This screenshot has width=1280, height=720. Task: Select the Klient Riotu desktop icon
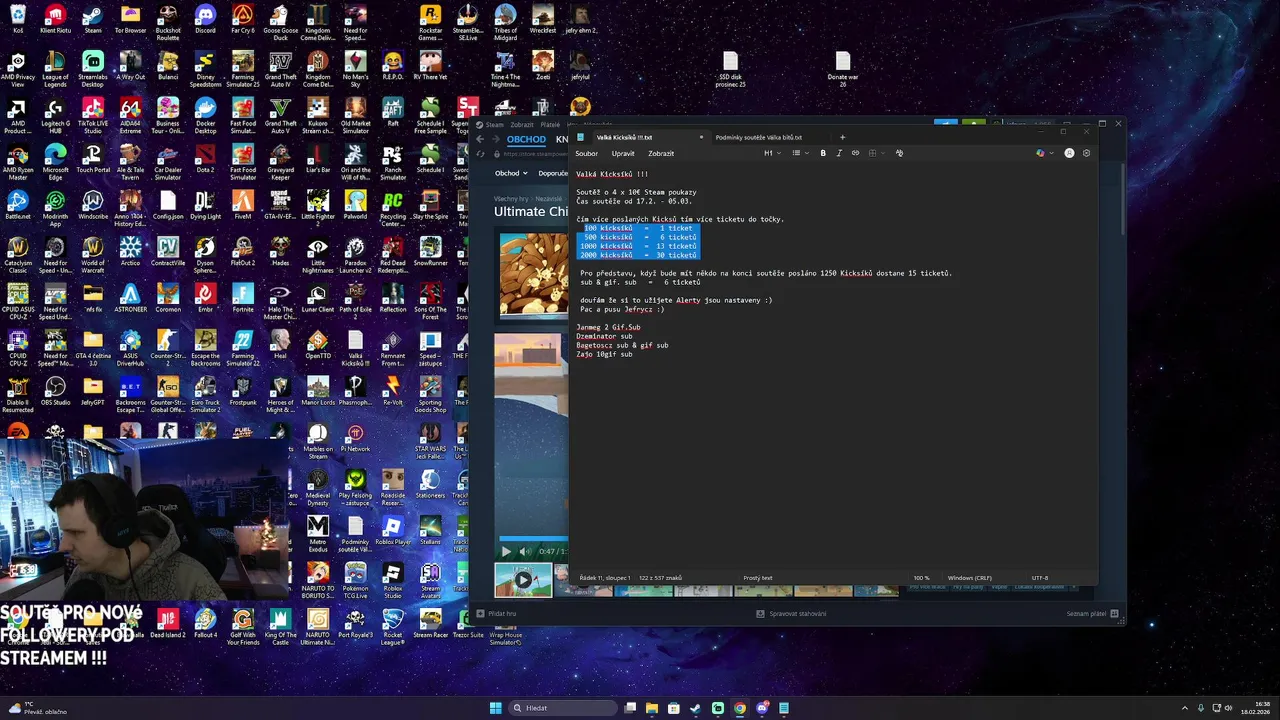tap(55, 19)
